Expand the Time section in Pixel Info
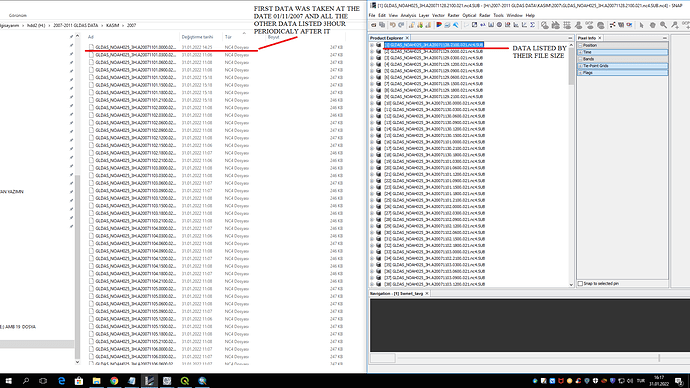This screenshot has width=690, height=388. pyautogui.click(x=580, y=52)
